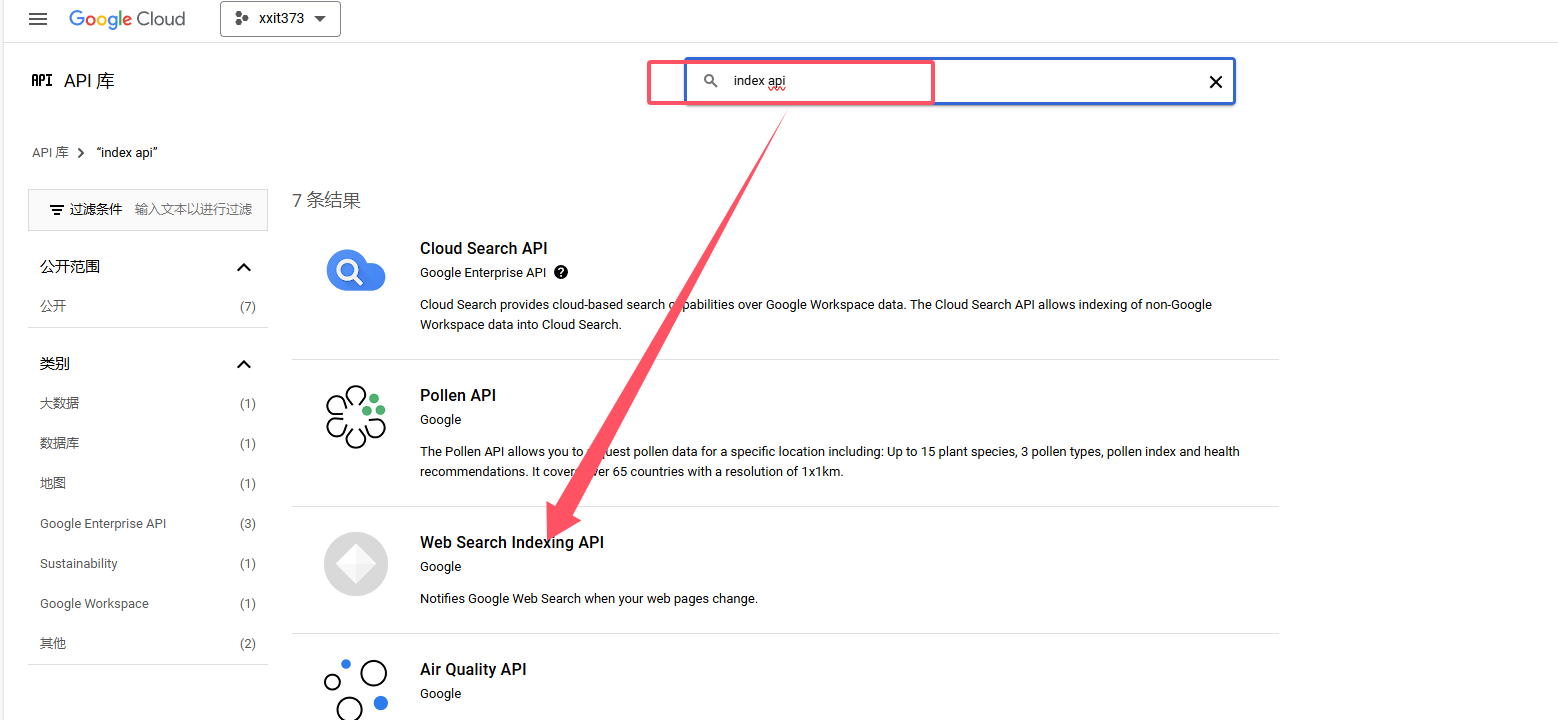Click the "index api" breadcrumb text
This screenshot has height=720, width=1558.
127,153
